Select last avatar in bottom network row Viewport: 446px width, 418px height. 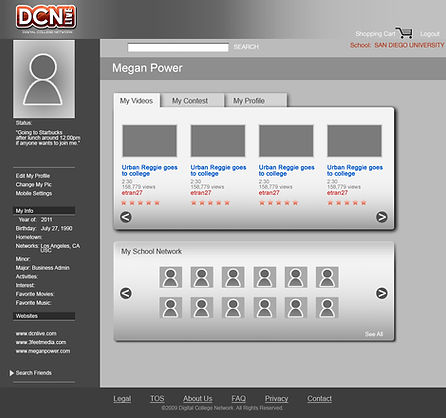point(327,308)
